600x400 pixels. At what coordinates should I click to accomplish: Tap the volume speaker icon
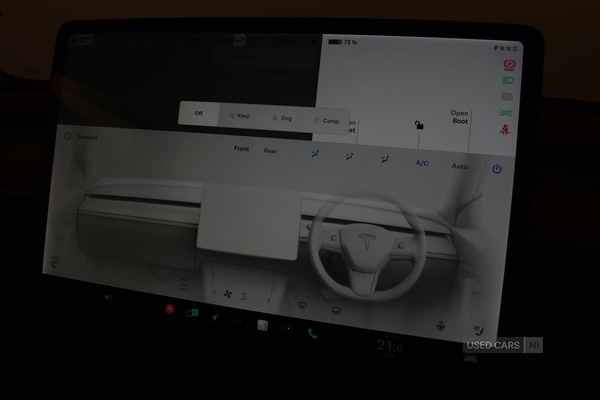(x=108, y=297)
